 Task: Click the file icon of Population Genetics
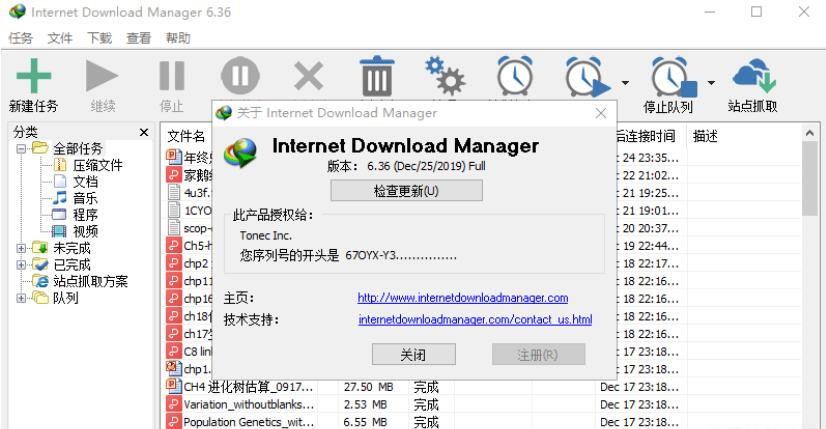pos(174,422)
